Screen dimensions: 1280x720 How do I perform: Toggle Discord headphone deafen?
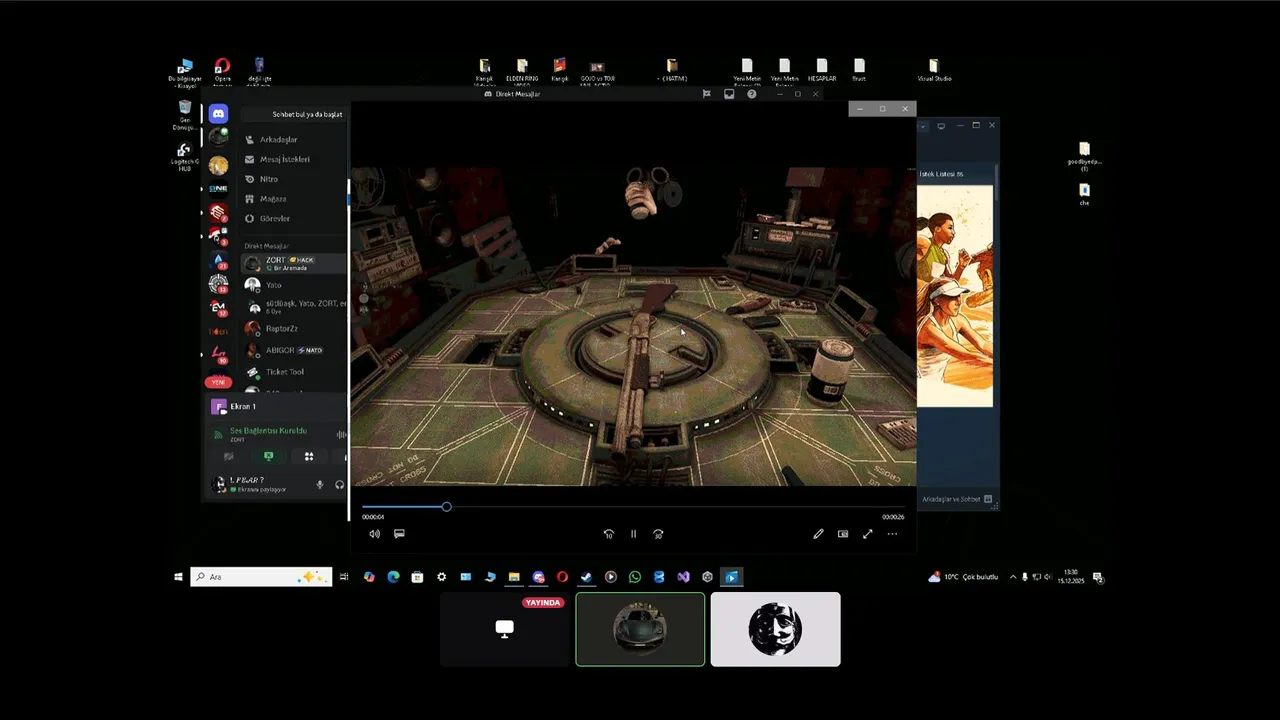(x=340, y=485)
